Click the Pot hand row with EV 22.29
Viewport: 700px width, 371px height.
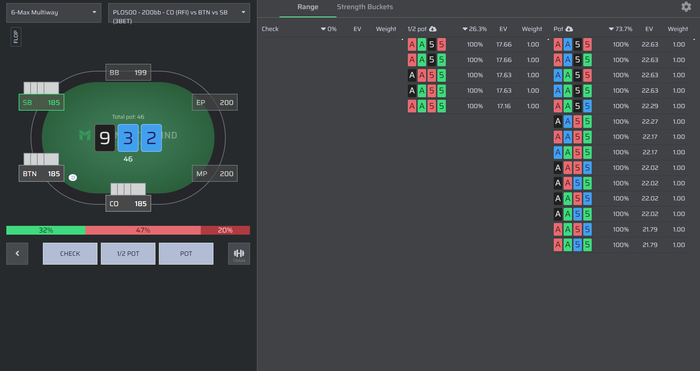click(x=621, y=106)
